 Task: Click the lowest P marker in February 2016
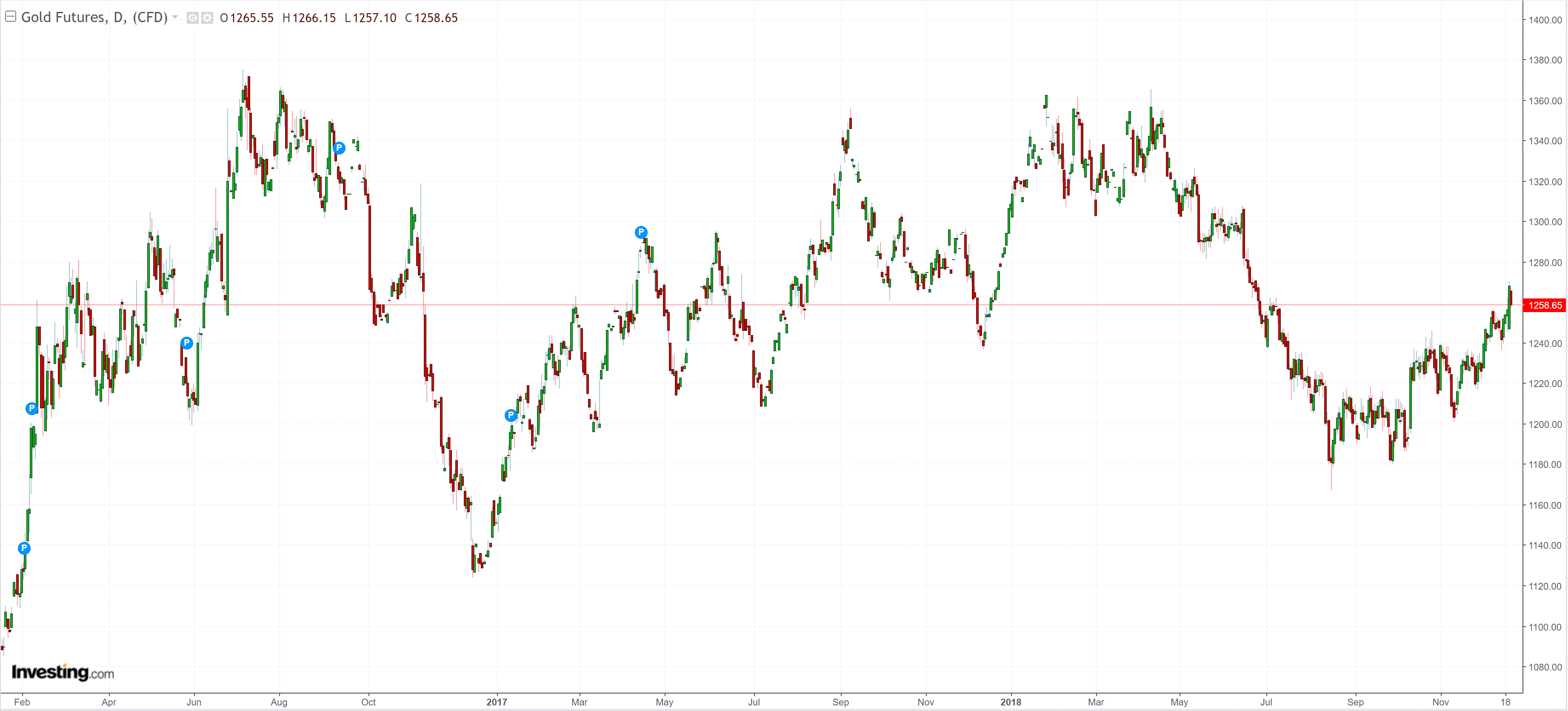pos(24,548)
